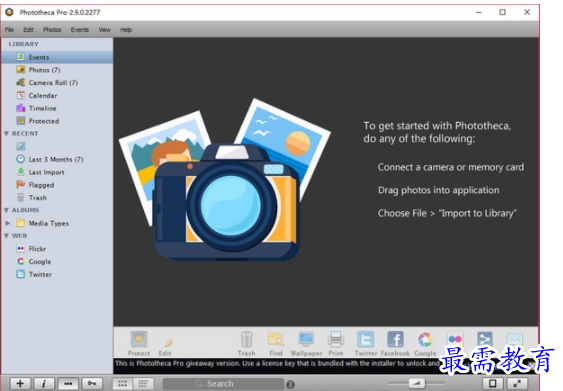Click the Trash toolbar icon
563x391 pixels.
point(247,344)
